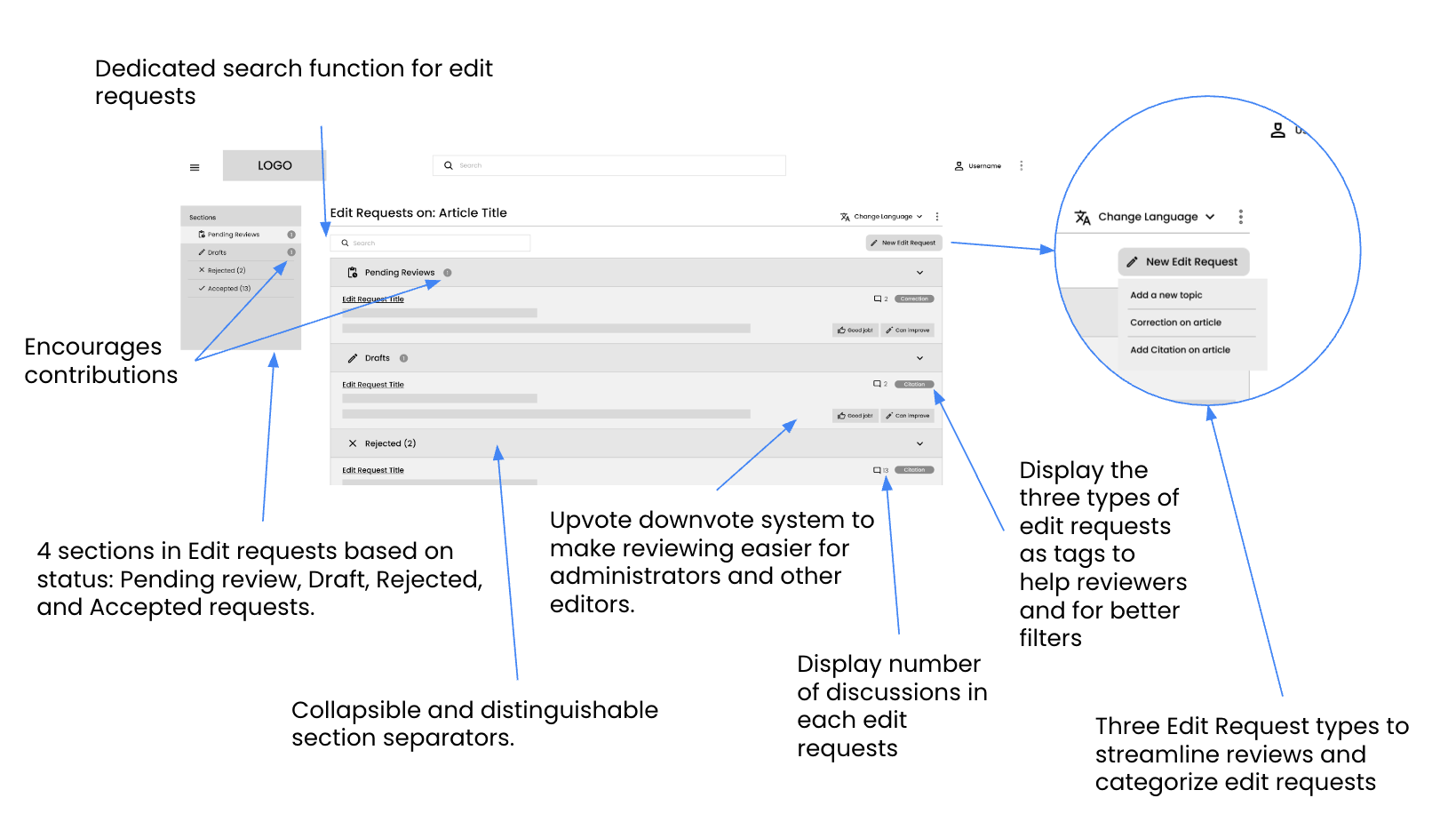Click New Edit Request button in the main panel
Image resolution: width=1456 pixels, height=838 pixels.
coord(903,243)
